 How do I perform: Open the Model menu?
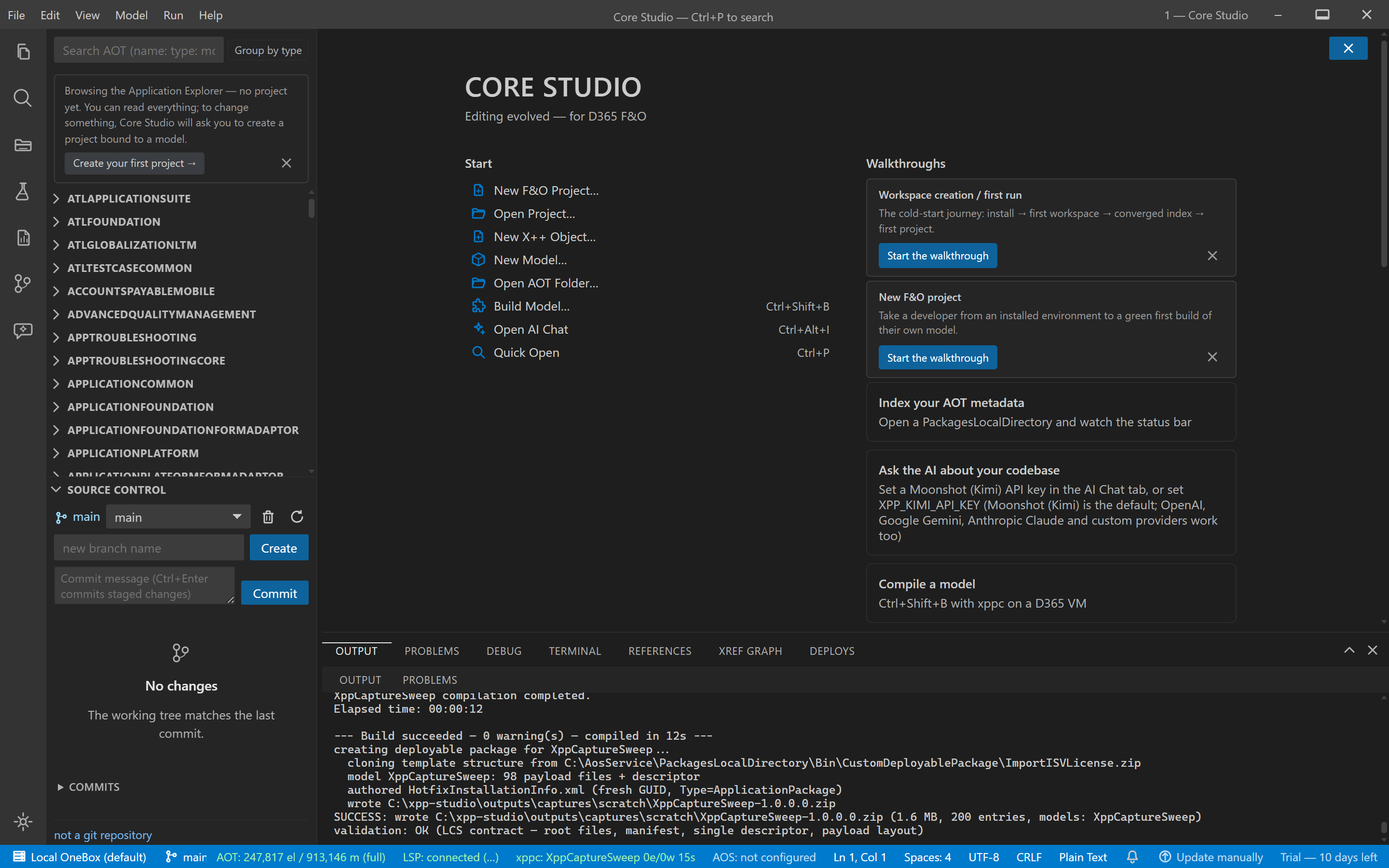[x=132, y=15]
